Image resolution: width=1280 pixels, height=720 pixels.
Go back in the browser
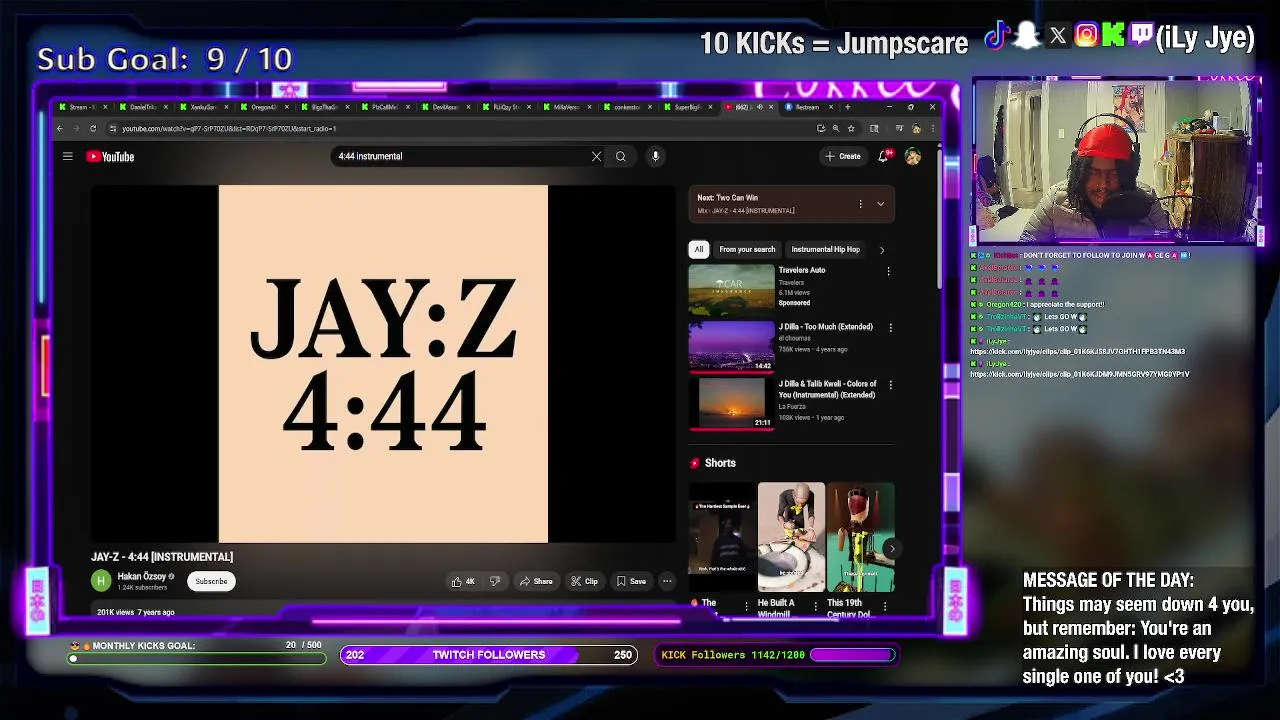tap(60, 128)
